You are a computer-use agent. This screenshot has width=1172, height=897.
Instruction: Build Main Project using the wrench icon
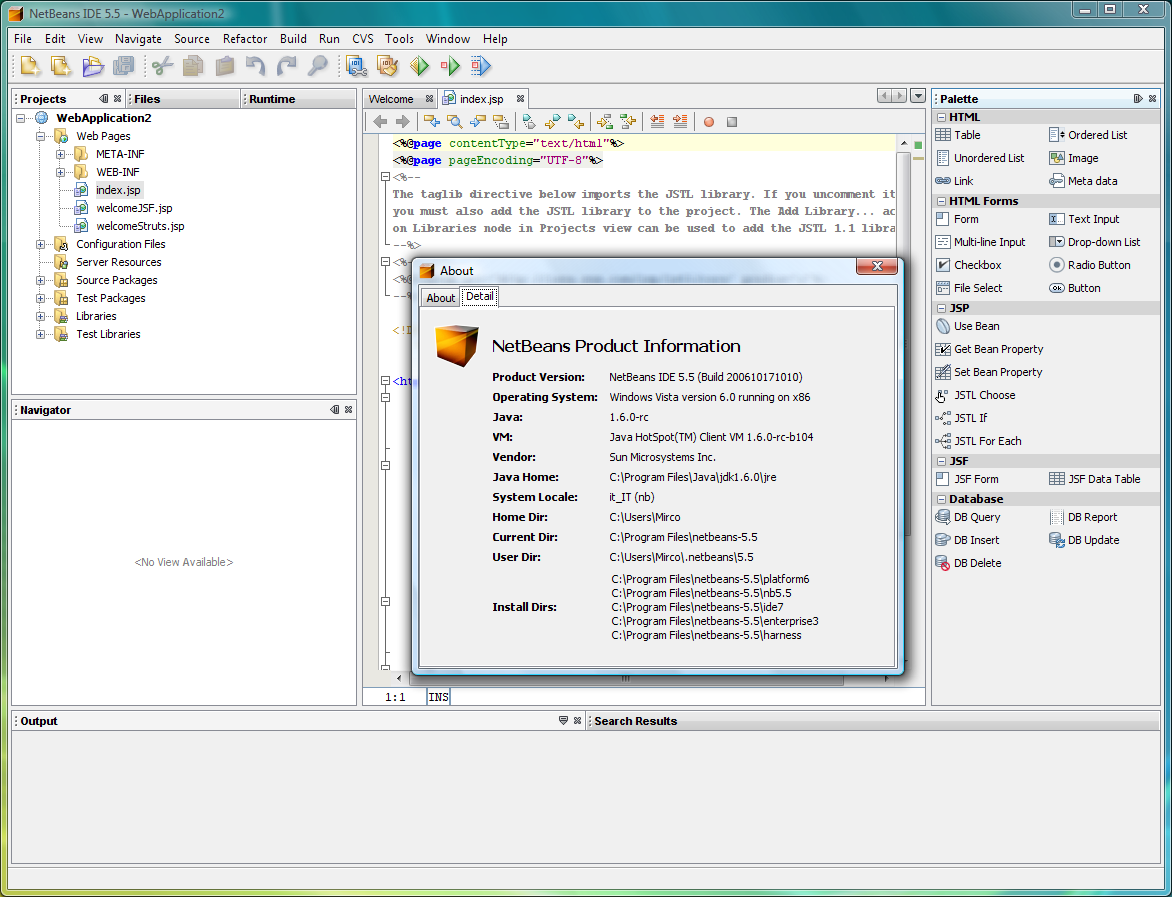357,67
